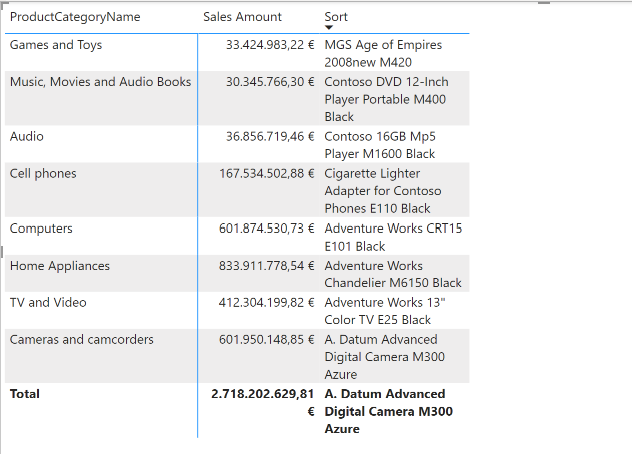Viewport: 632px width, 454px height.
Task: Click Cigarette Lighter Adapter for Contoso Phones
Action: click(x=383, y=191)
